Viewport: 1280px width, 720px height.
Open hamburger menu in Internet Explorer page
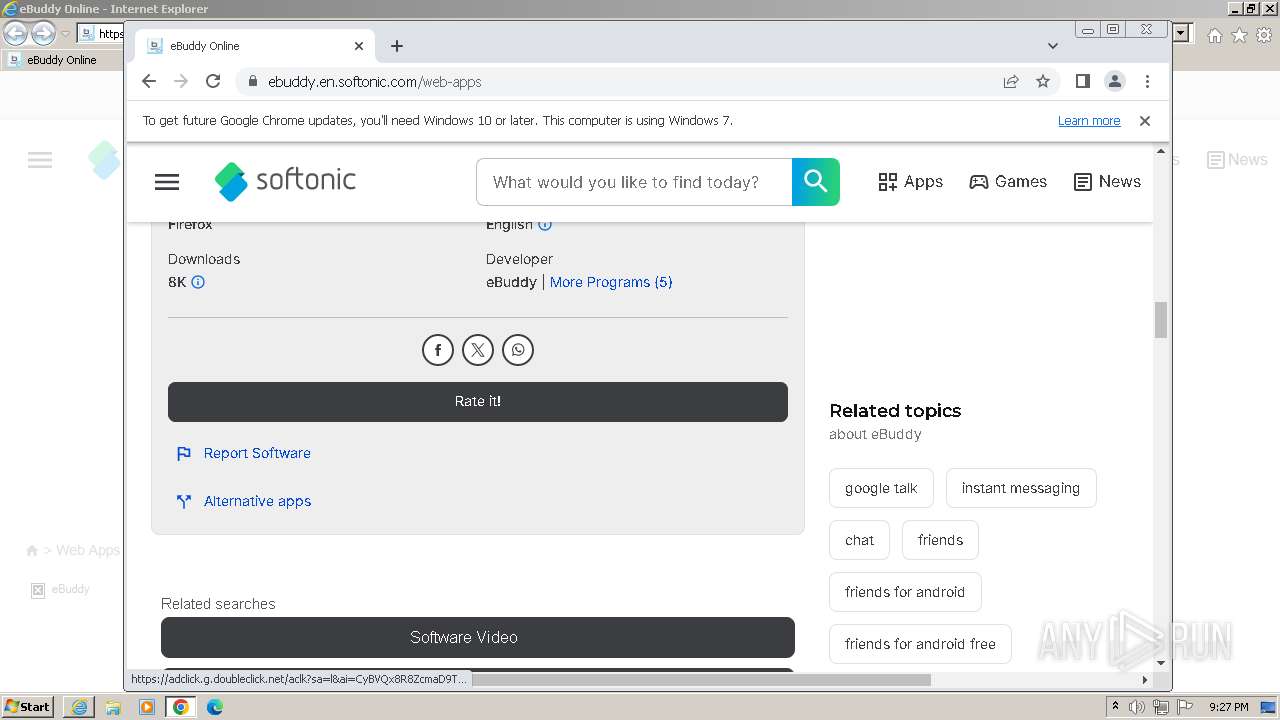(x=40, y=160)
